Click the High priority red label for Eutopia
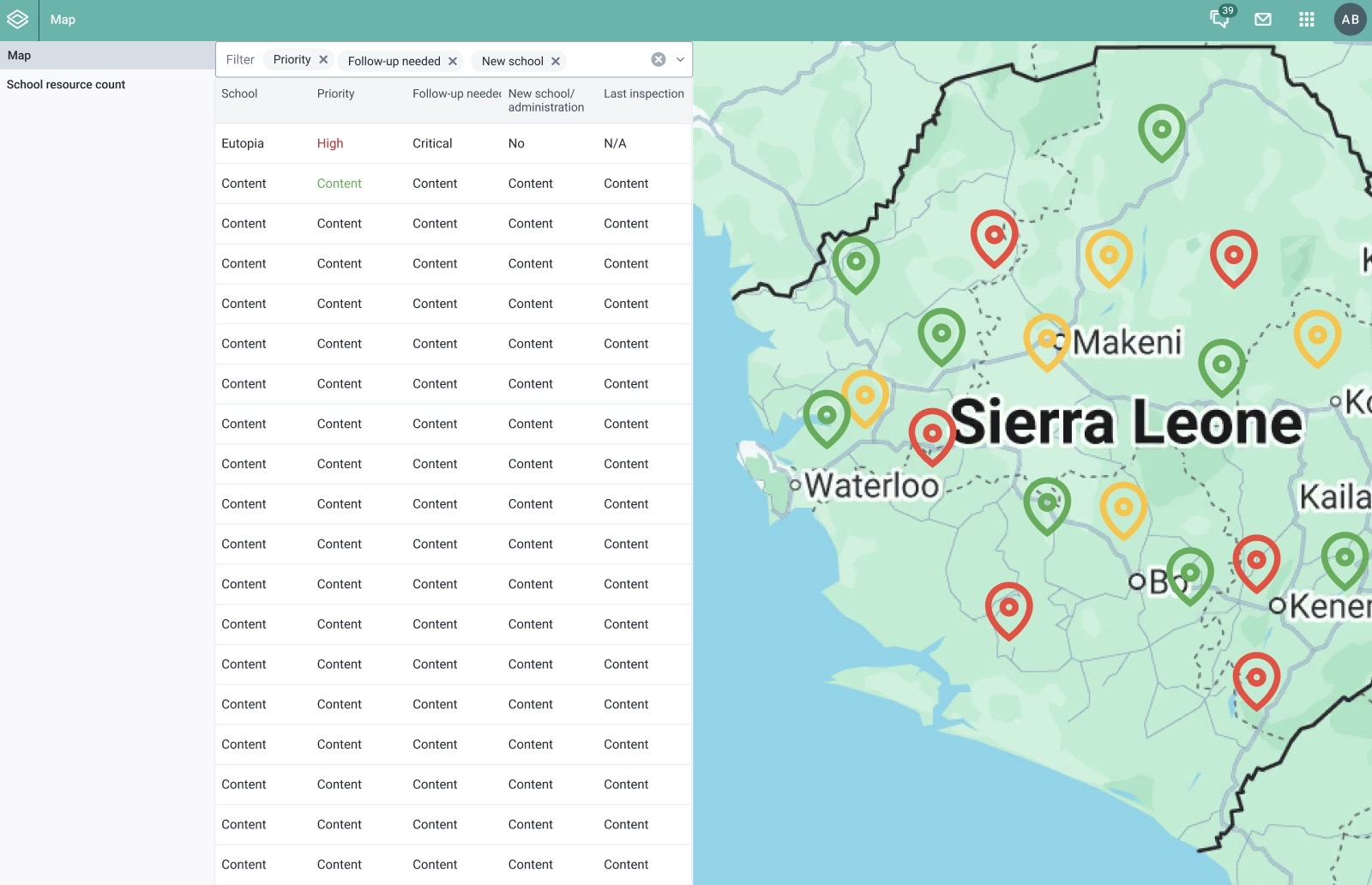This screenshot has width=1372, height=885. [330, 143]
